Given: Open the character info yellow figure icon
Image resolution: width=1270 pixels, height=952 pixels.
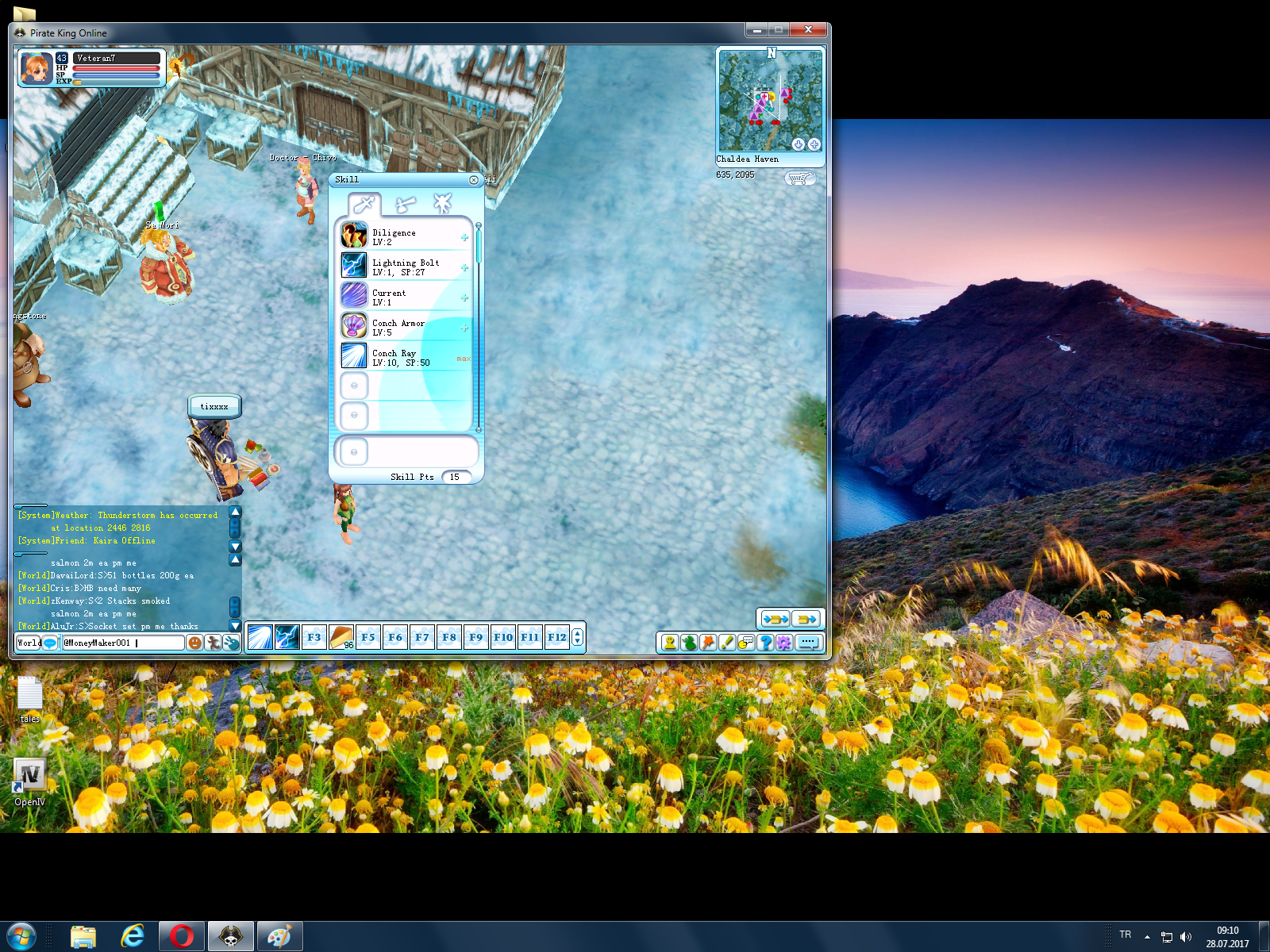Looking at the screenshot, I should 670,643.
